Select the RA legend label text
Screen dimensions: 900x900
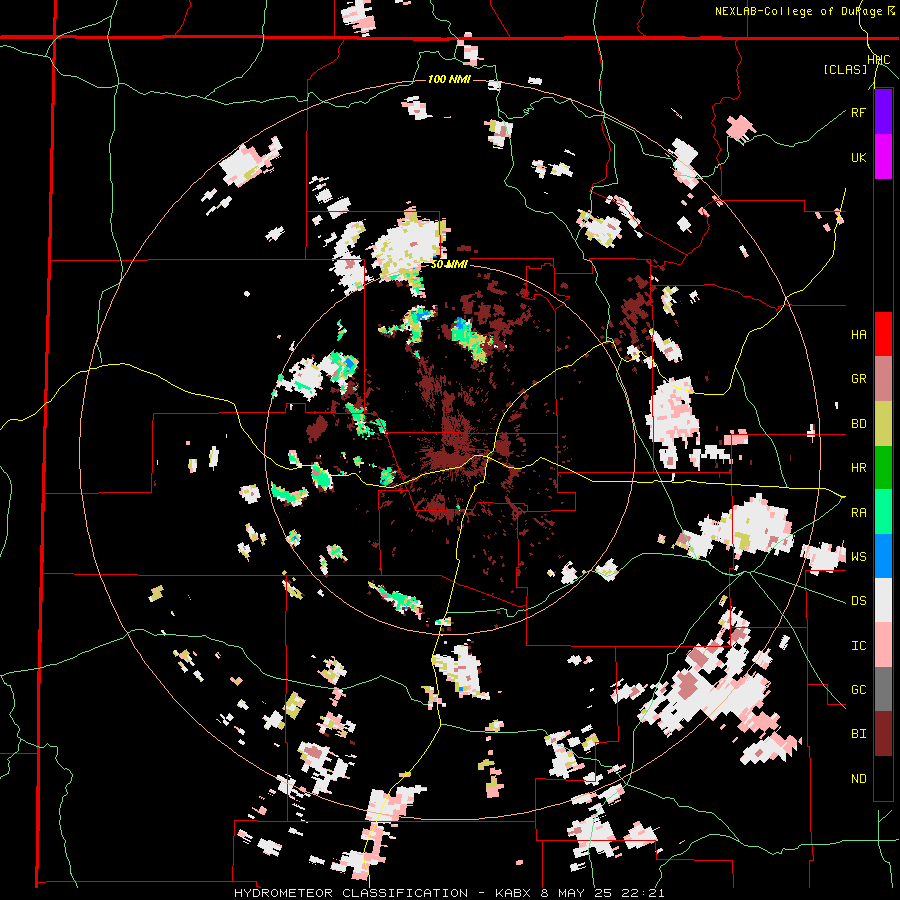(x=858, y=513)
